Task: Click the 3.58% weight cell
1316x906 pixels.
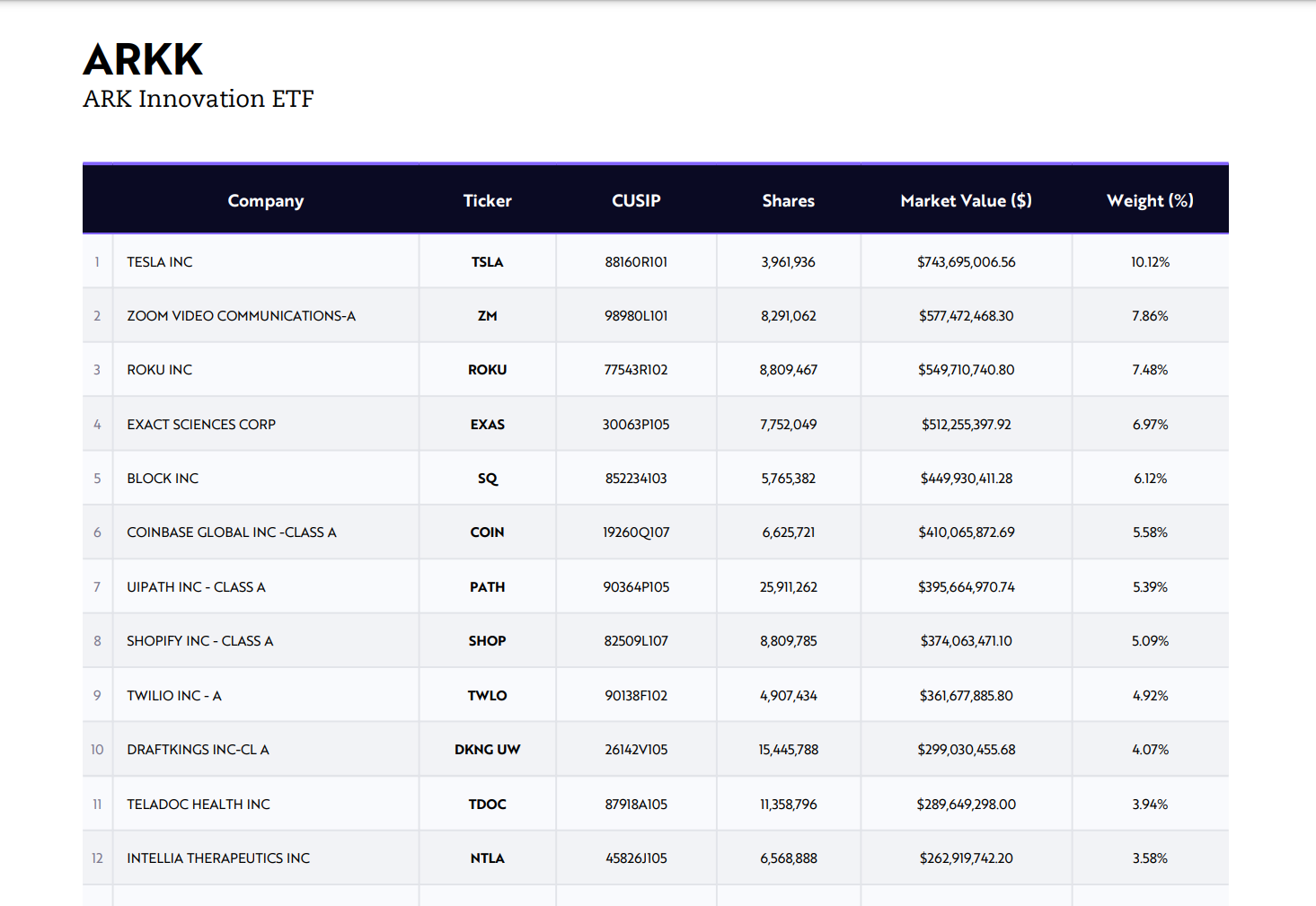Action: tap(1151, 858)
